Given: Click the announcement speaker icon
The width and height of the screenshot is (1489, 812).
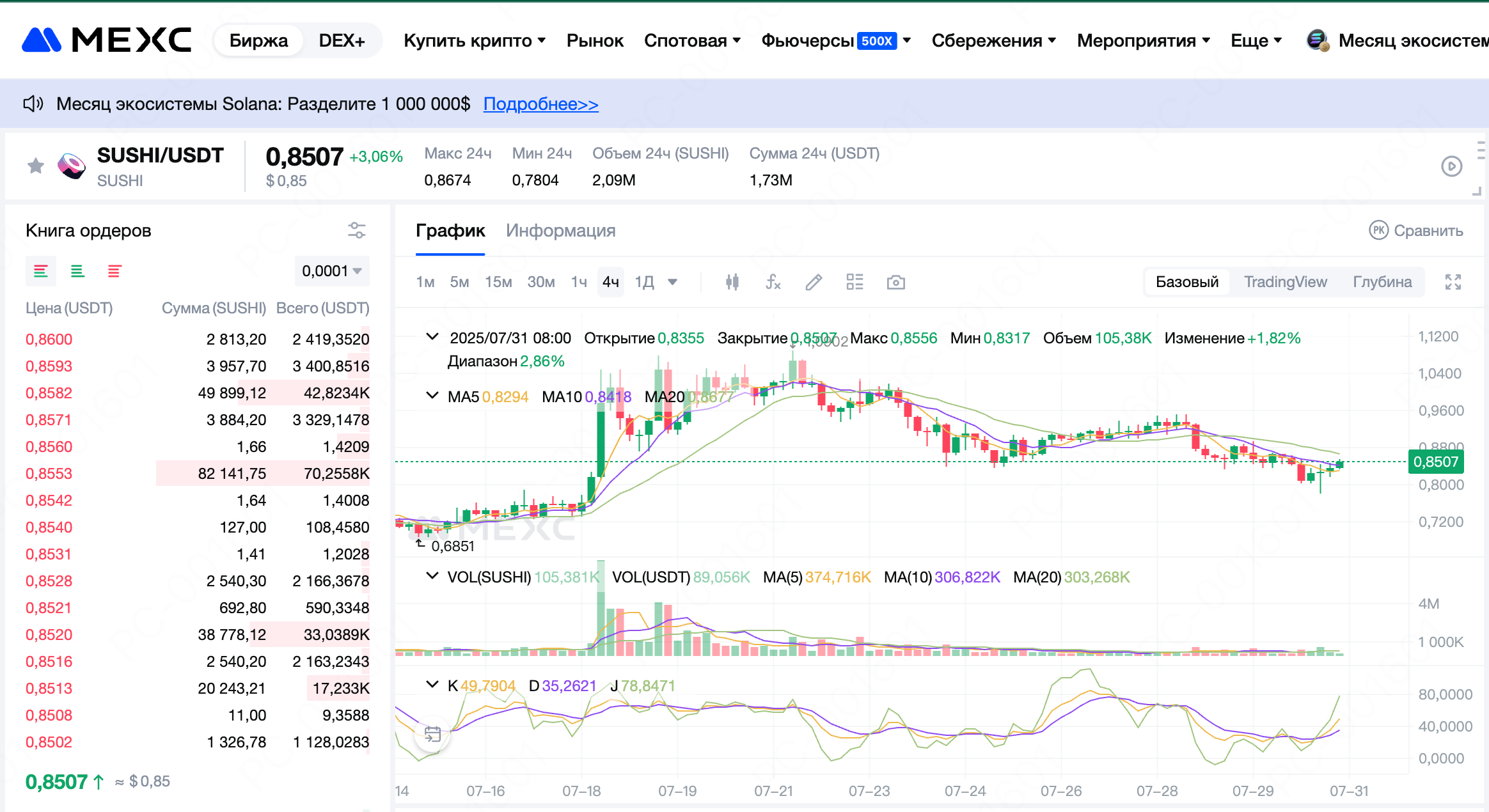Looking at the screenshot, I should tap(33, 104).
